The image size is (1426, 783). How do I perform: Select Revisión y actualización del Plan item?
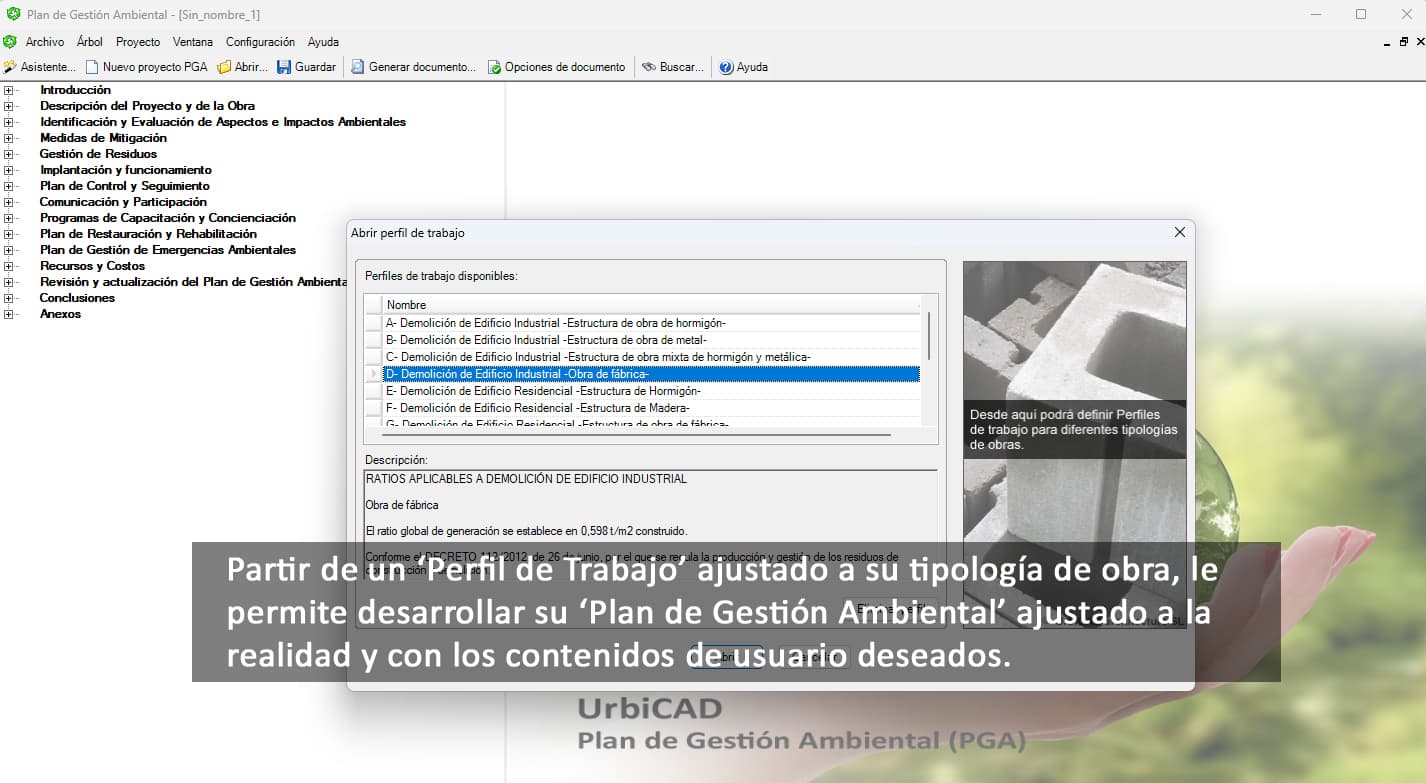click(x=193, y=282)
